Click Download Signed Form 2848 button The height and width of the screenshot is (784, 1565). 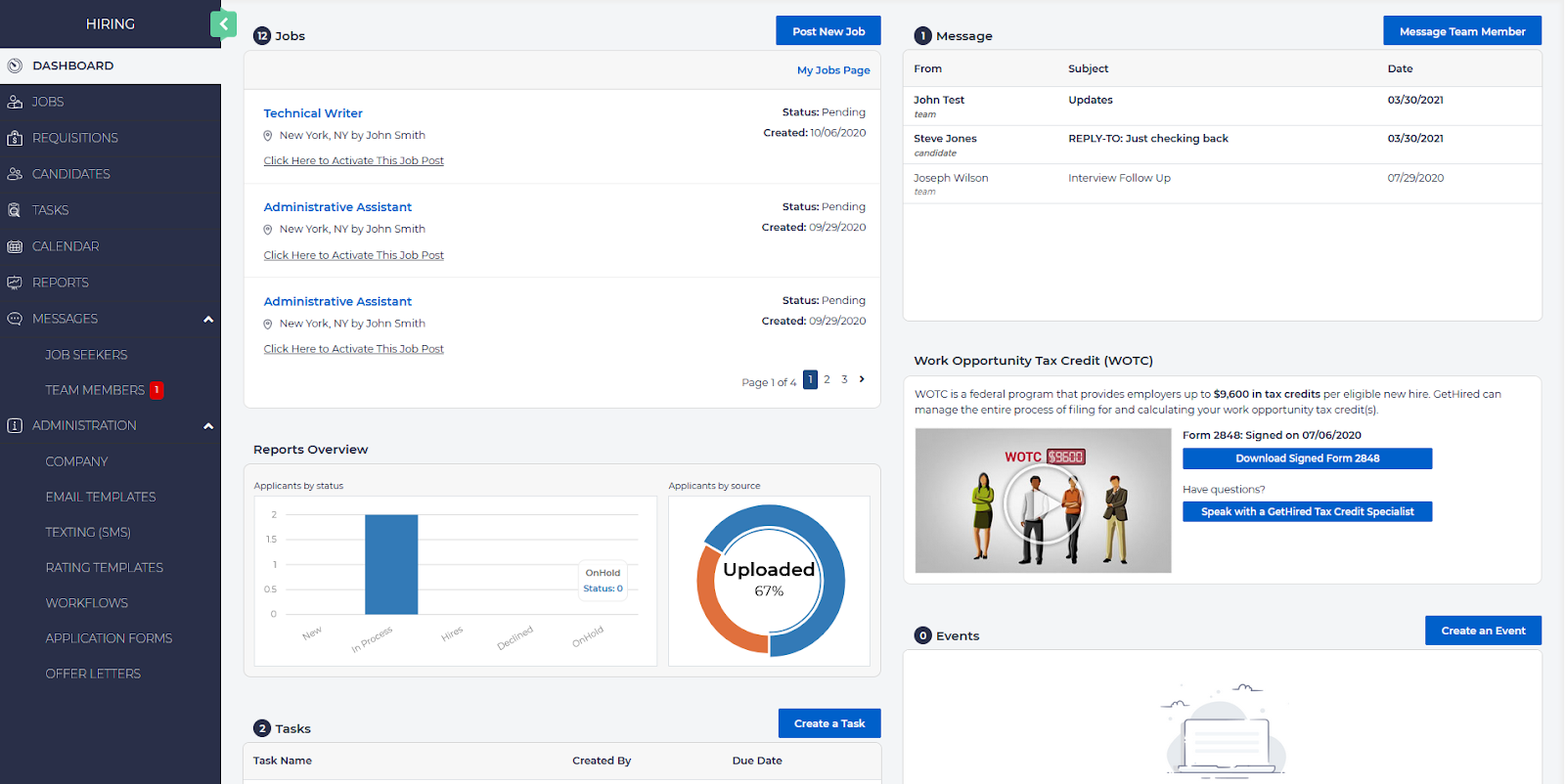pyautogui.click(x=1307, y=458)
